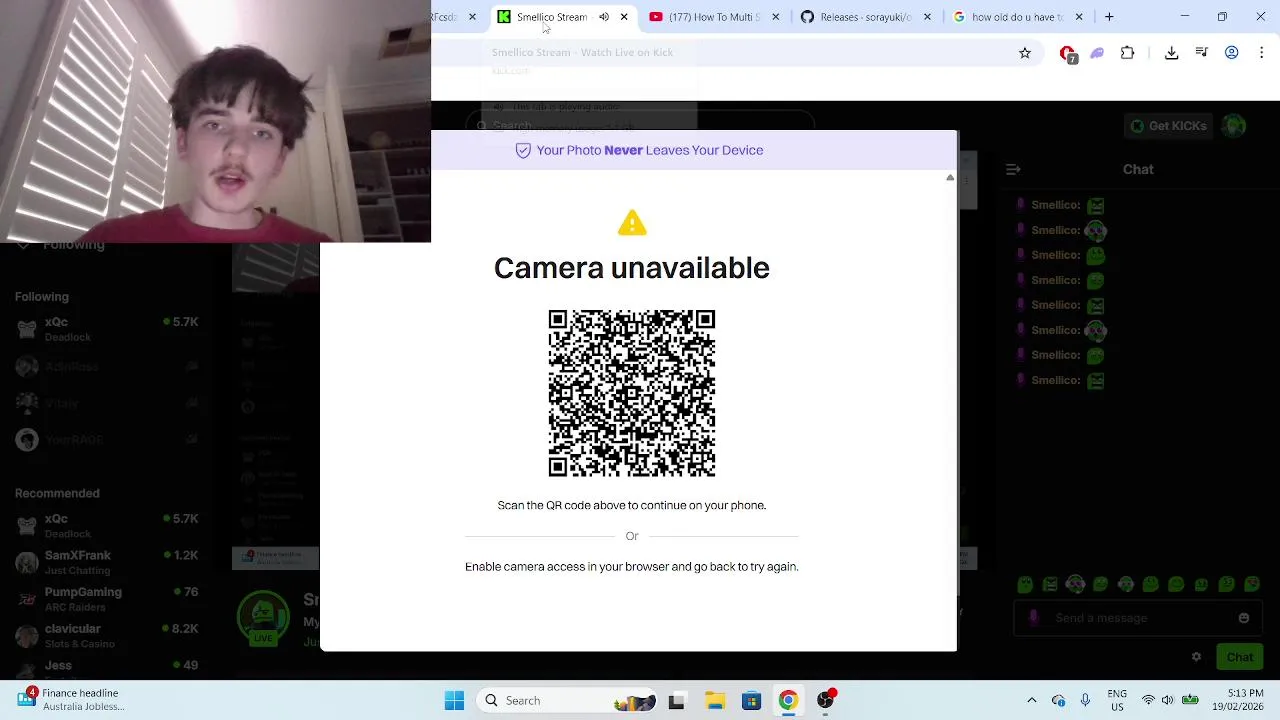Screen dimensions: 1280x720
Task: Close the Google search tab
Action: pyautogui.click(x=1079, y=17)
